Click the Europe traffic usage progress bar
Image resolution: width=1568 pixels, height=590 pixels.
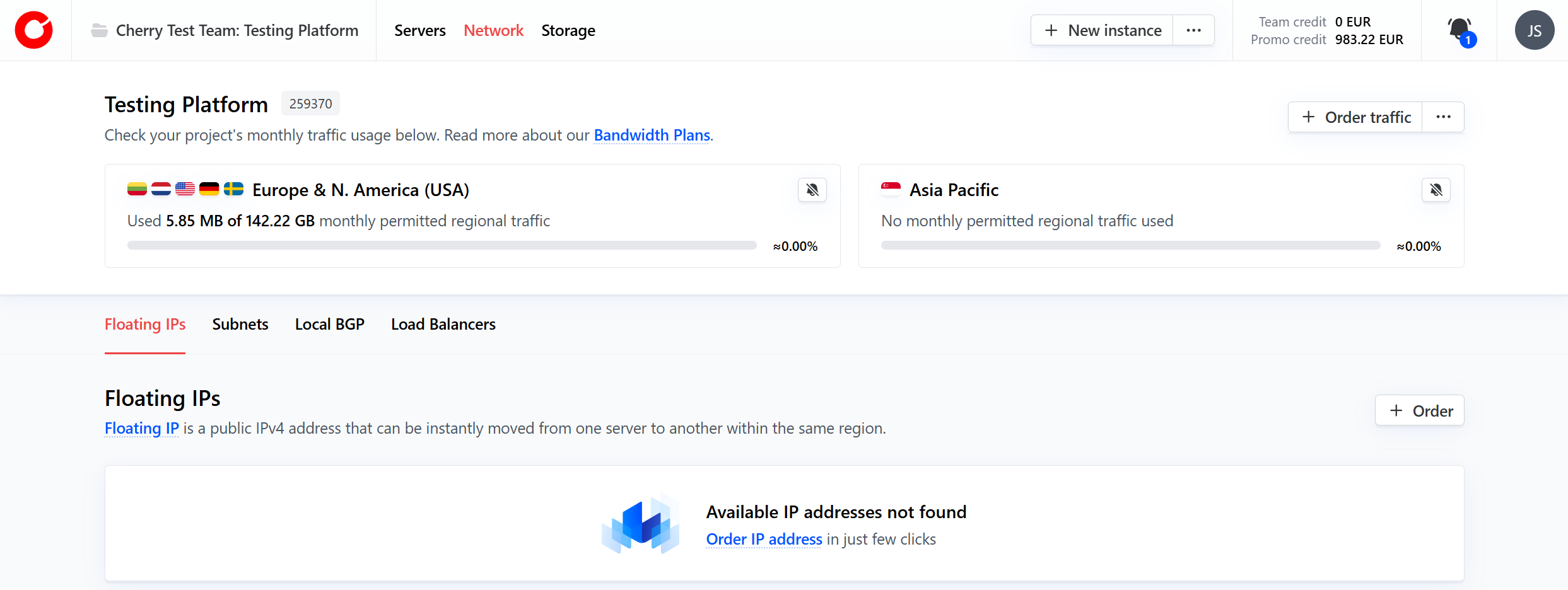tap(442, 245)
